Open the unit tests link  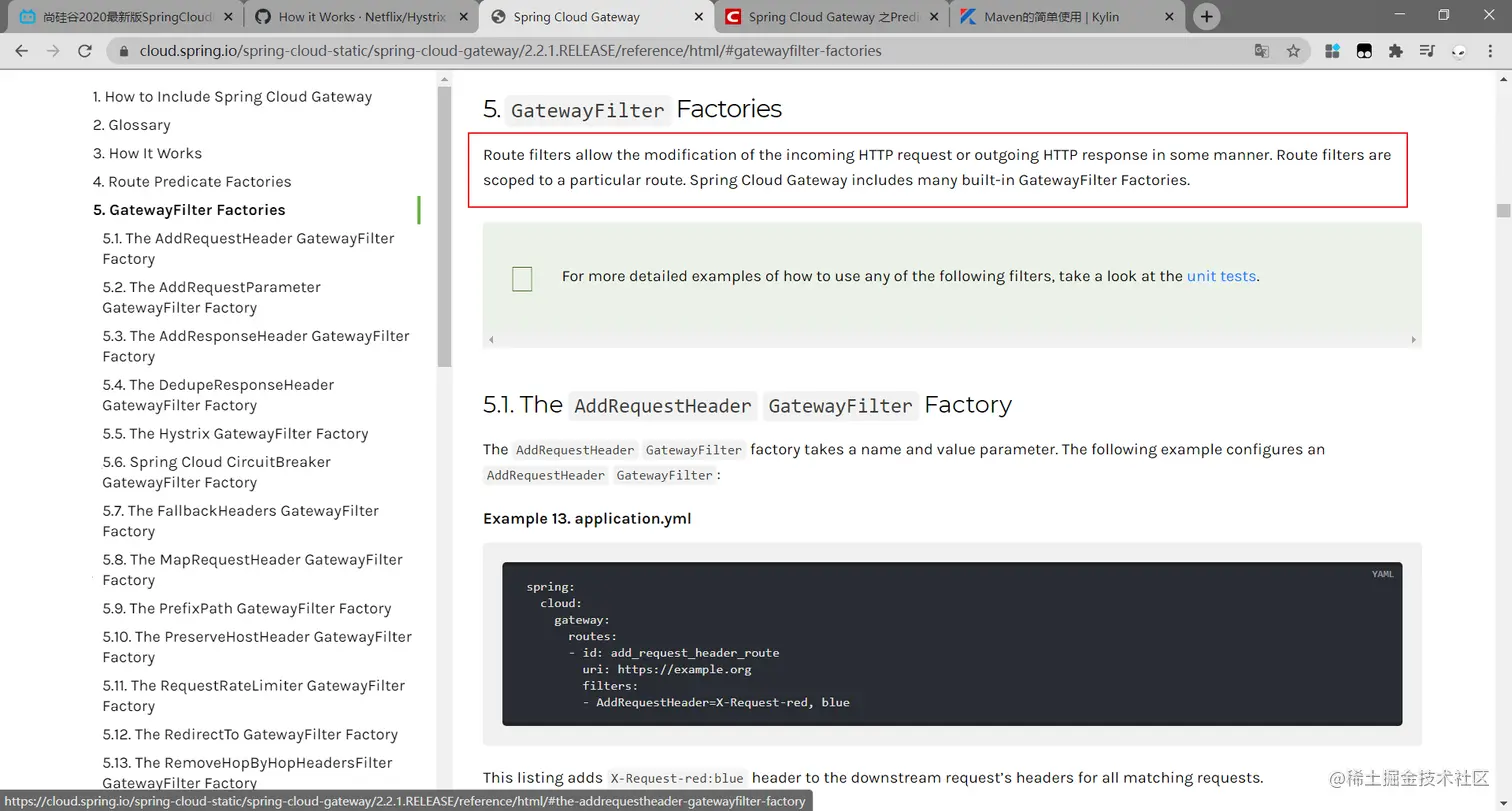[x=1221, y=276]
